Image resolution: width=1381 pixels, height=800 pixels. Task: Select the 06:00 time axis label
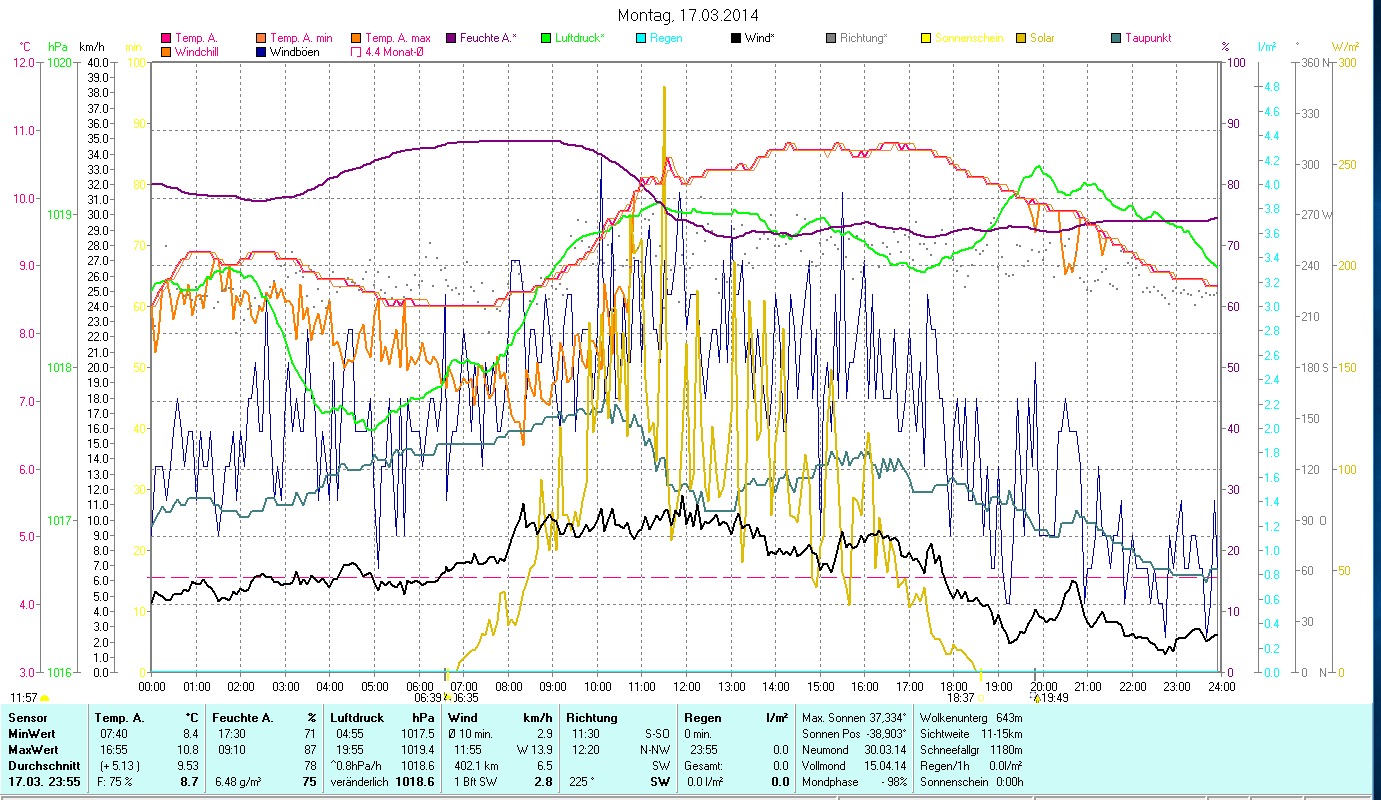419,687
